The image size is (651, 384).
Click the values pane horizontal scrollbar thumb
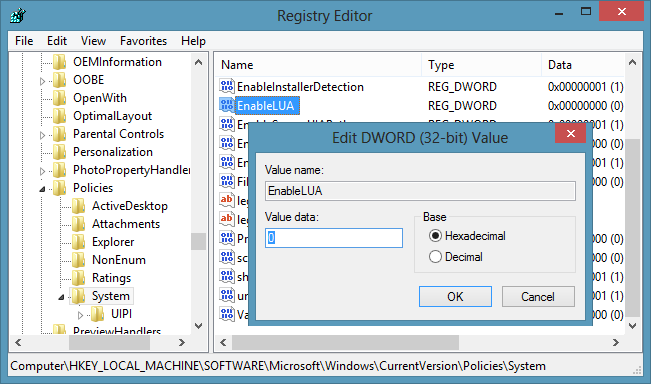tap(345, 342)
